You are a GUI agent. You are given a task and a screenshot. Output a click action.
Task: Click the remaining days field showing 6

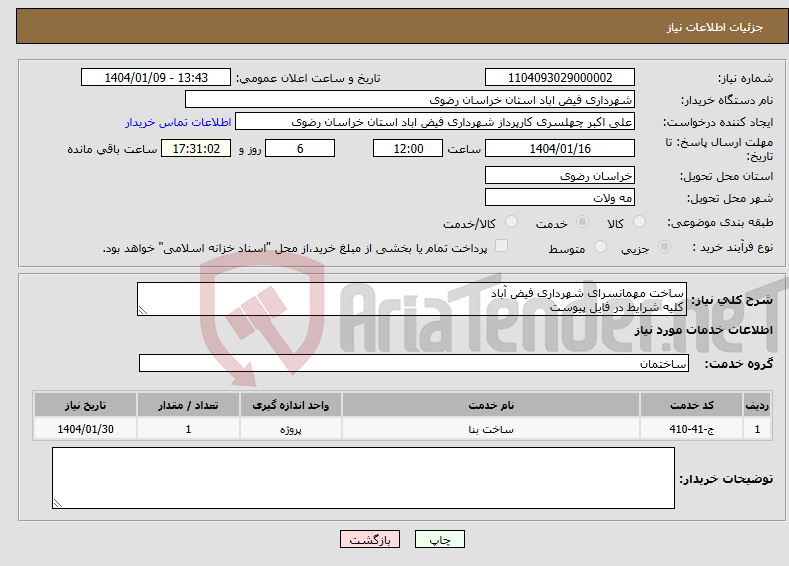click(x=300, y=148)
